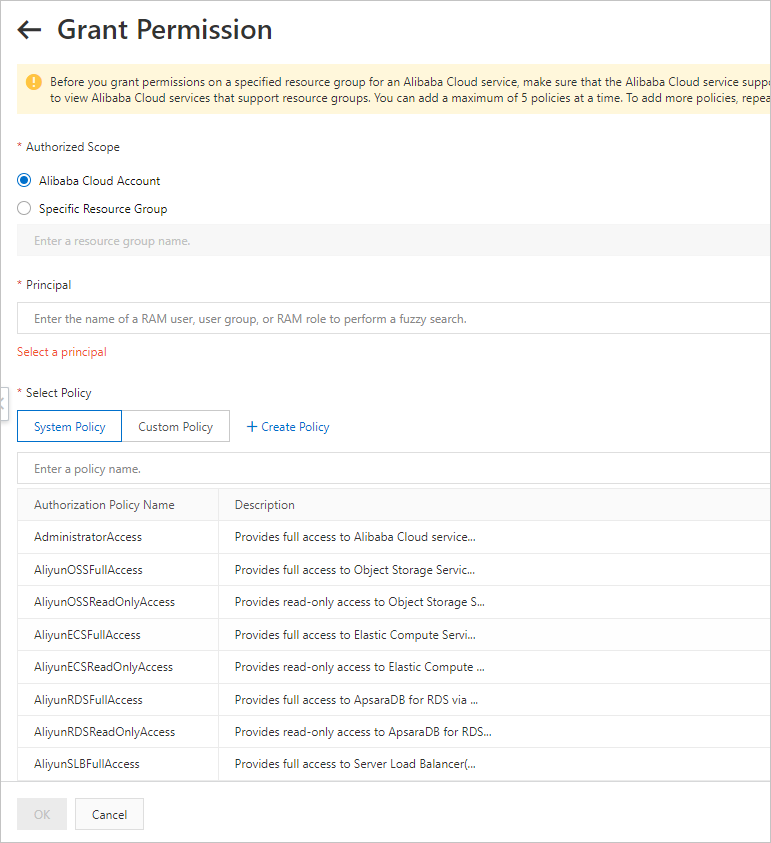This screenshot has height=843, width=771.
Task: Click description 'Provides full access to Alibaba Cloud service...'
Action: pos(355,537)
